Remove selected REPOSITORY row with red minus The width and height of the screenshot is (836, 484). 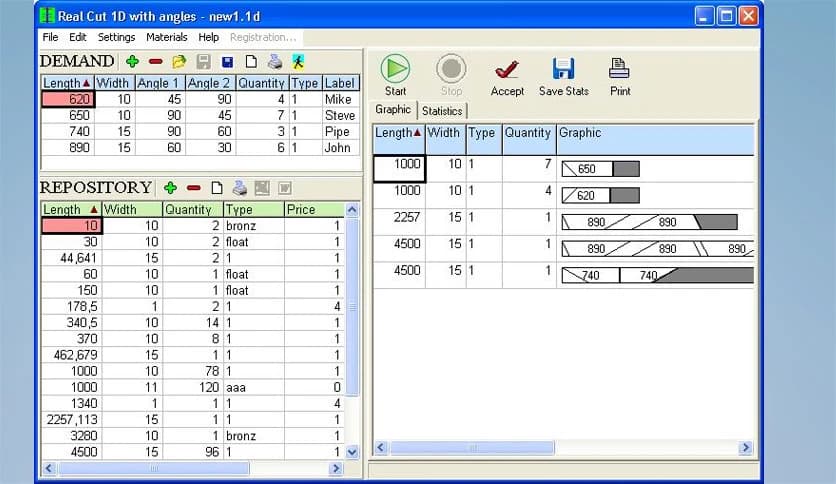tap(194, 188)
